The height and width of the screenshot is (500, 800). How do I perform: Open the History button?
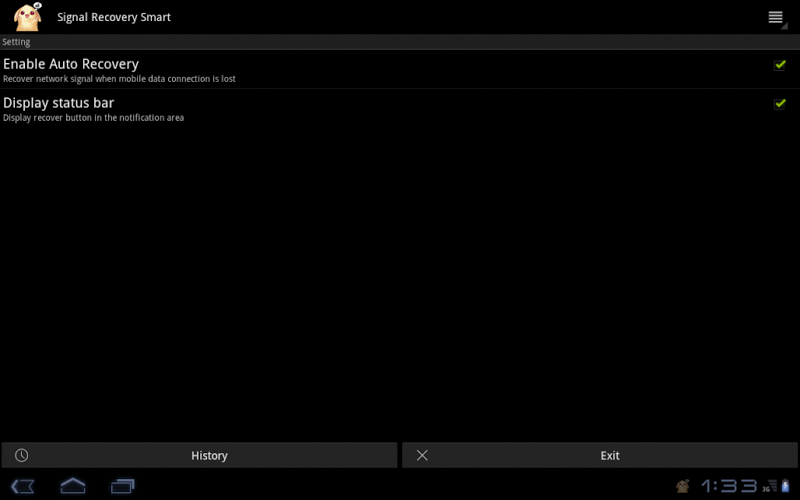tap(199, 455)
